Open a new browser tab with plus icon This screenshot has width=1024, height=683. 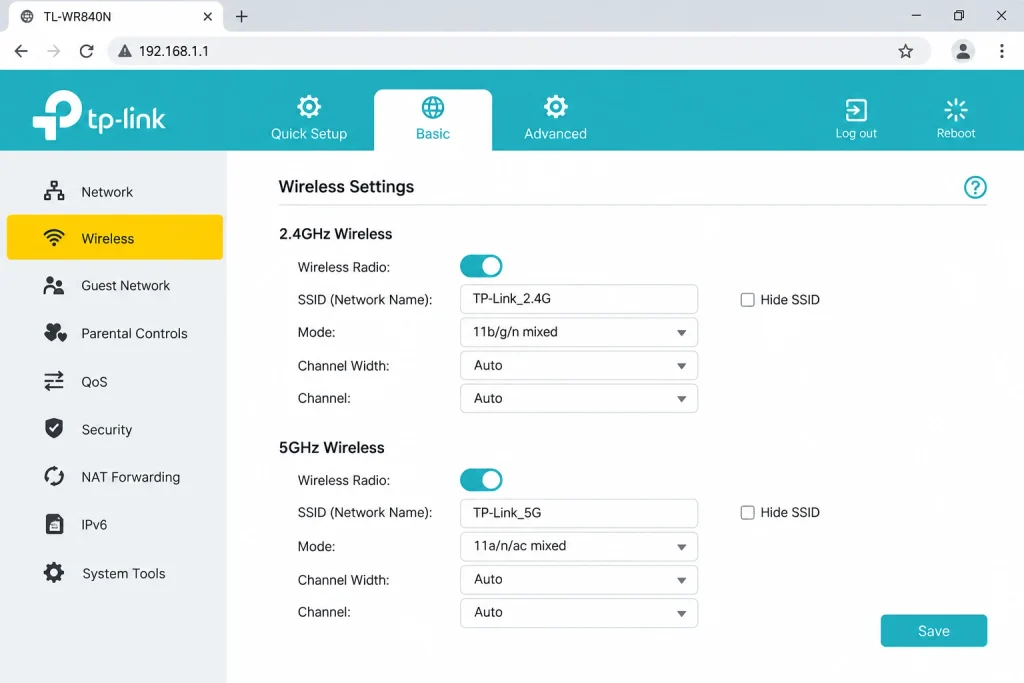tap(242, 16)
